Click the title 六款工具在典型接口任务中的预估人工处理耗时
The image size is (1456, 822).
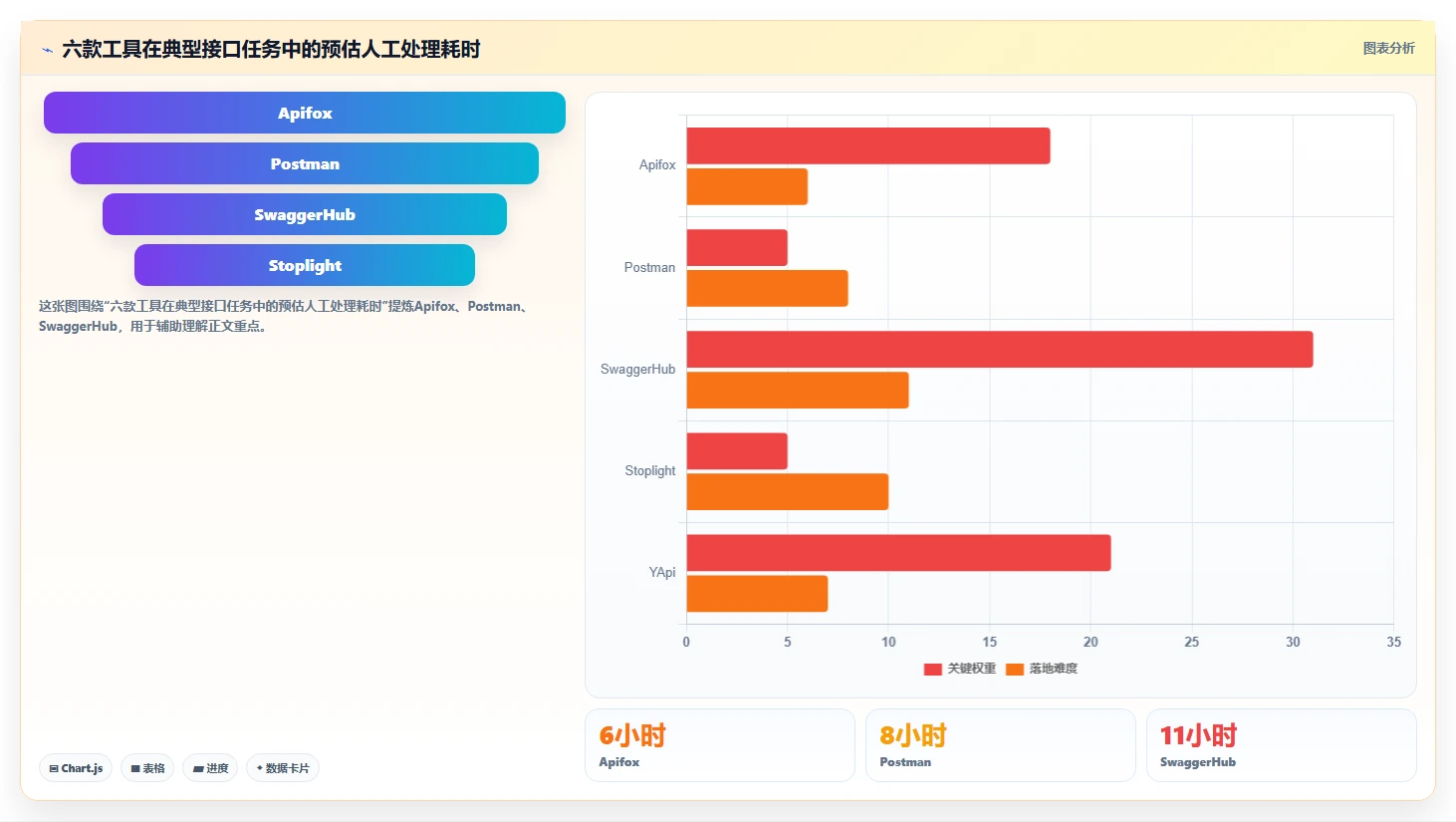coord(271,49)
